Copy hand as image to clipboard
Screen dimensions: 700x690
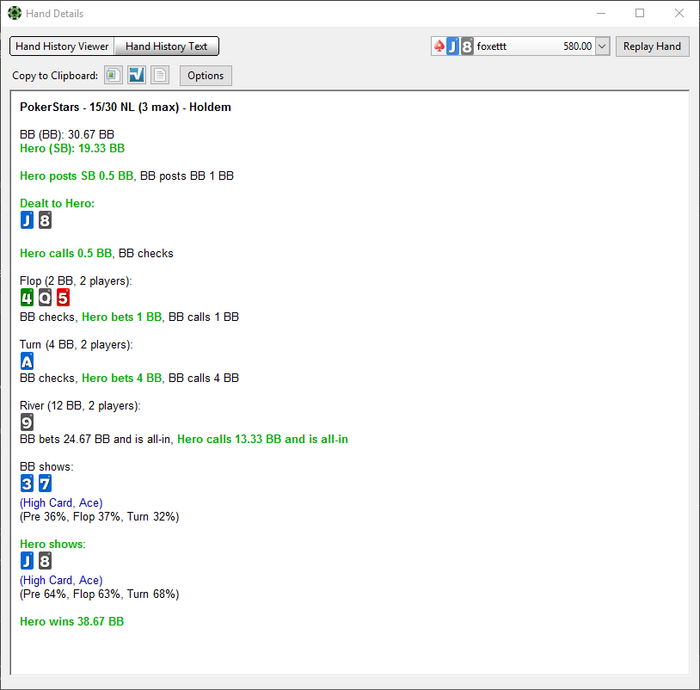113,75
